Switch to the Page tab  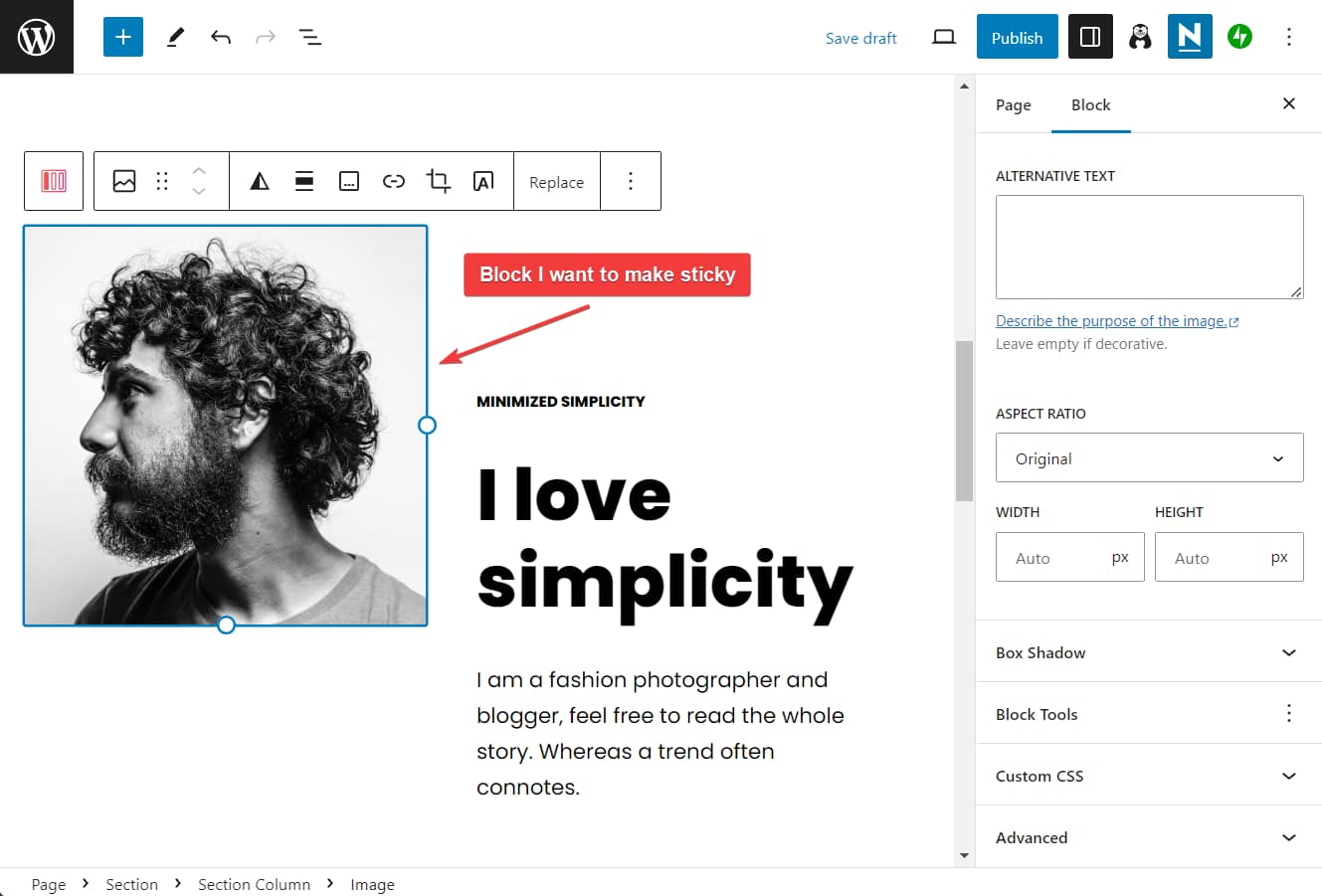point(1014,104)
